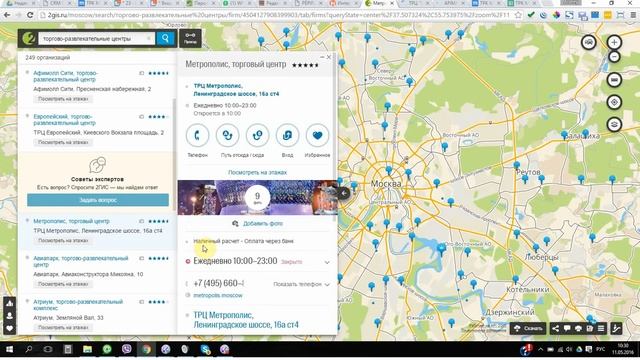Click Задать вопрос button
Viewport: 640px width, 360px height.
pyautogui.click(x=98, y=200)
